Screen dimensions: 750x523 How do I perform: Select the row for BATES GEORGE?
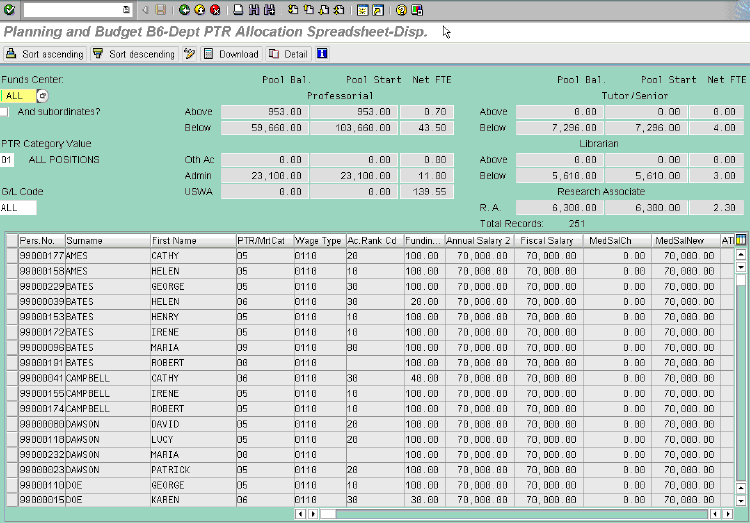pyautogui.click(x=12, y=286)
